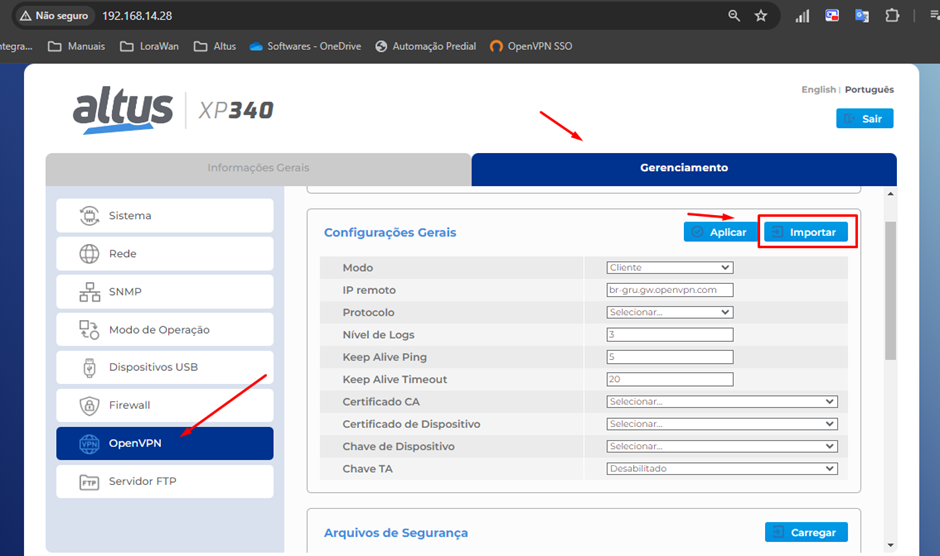The image size is (940, 556).
Task: Expand the Chave TA dropdown
Action: pyautogui.click(x=721, y=468)
